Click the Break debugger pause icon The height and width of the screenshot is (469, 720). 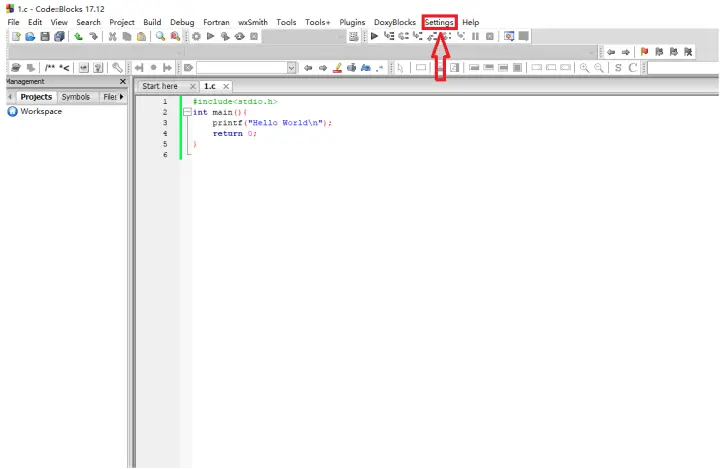pyautogui.click(x=475, y=36)
